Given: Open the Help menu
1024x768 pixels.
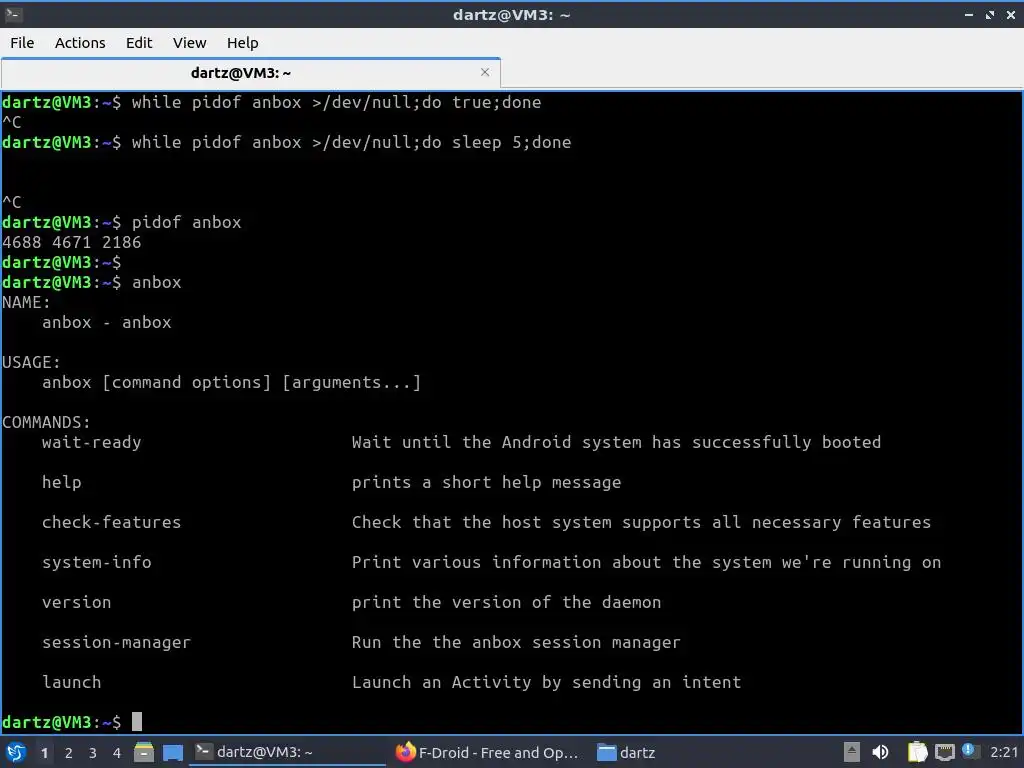Looking at the screenshot, I should tap(242, 43).
